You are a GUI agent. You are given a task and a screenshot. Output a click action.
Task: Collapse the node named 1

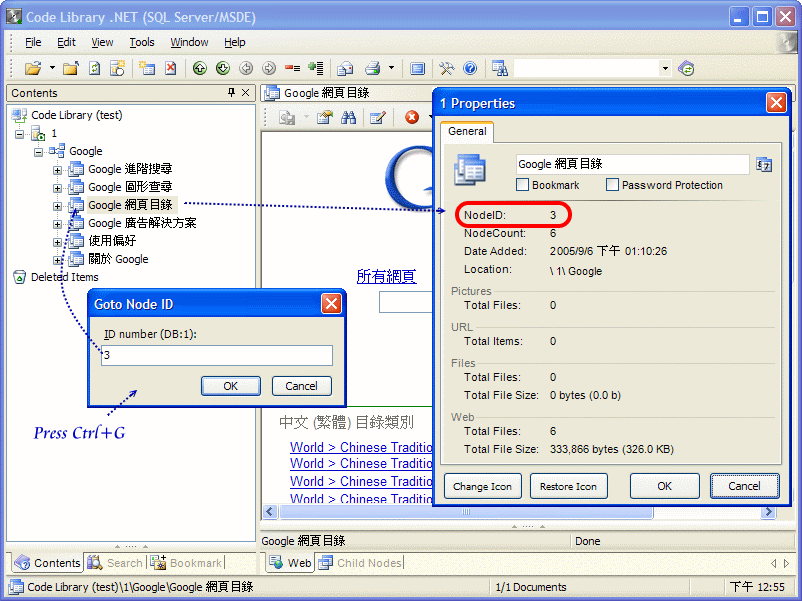pyautogui.click(x=19, y=134)
